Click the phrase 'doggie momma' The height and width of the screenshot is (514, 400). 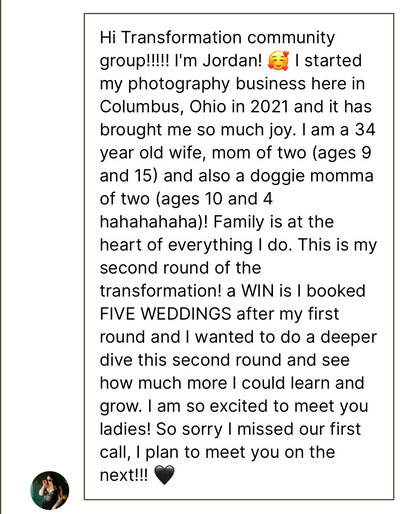coord(312,176)
